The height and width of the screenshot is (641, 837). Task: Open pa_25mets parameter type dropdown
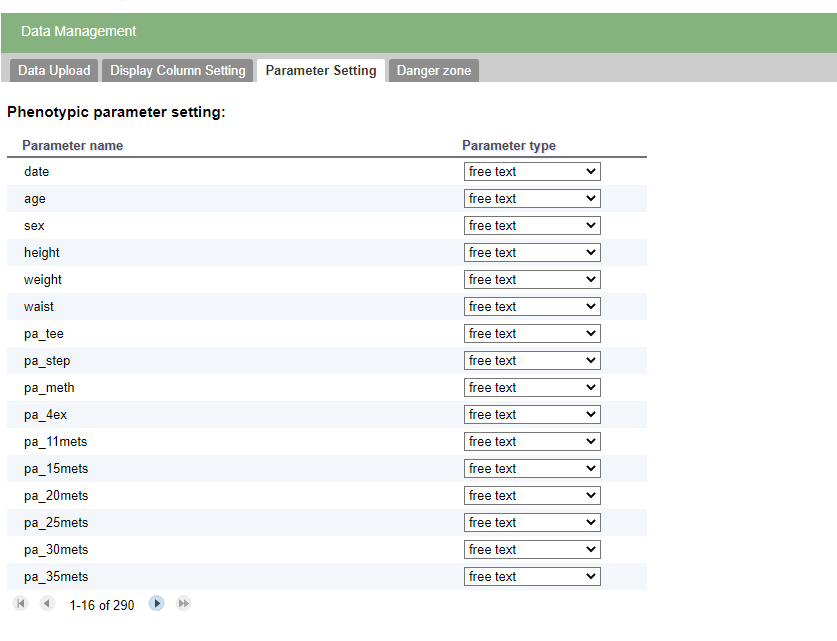(x=532, y=523)
